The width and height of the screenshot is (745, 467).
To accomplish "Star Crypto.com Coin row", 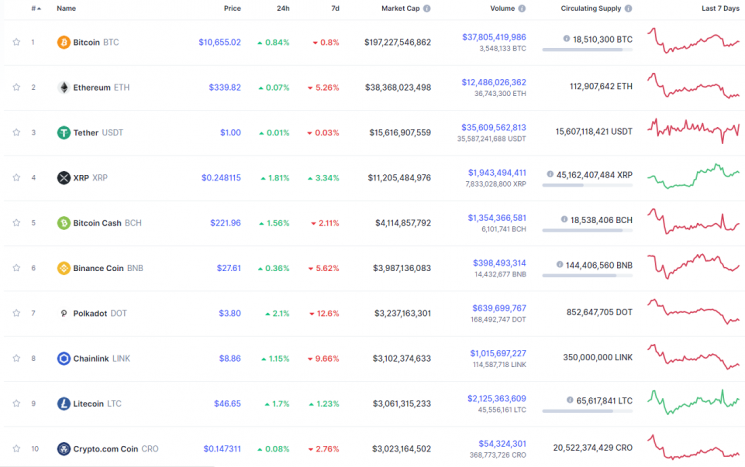I will click(16, 448).
